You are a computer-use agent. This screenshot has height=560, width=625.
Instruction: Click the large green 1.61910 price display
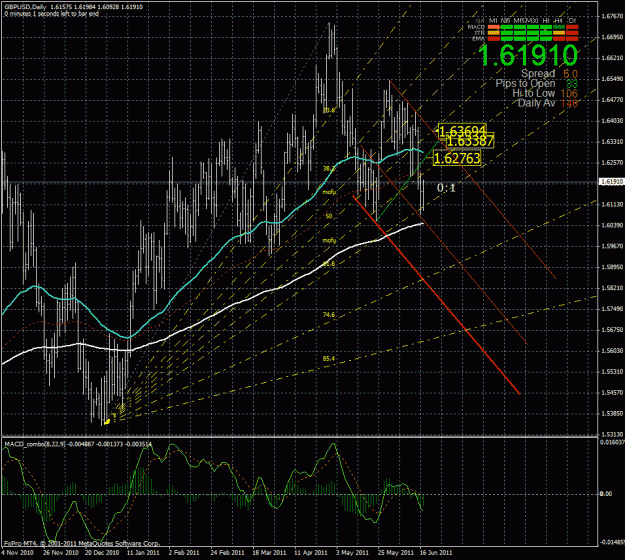pyautogui.click(x=528, y=55)
